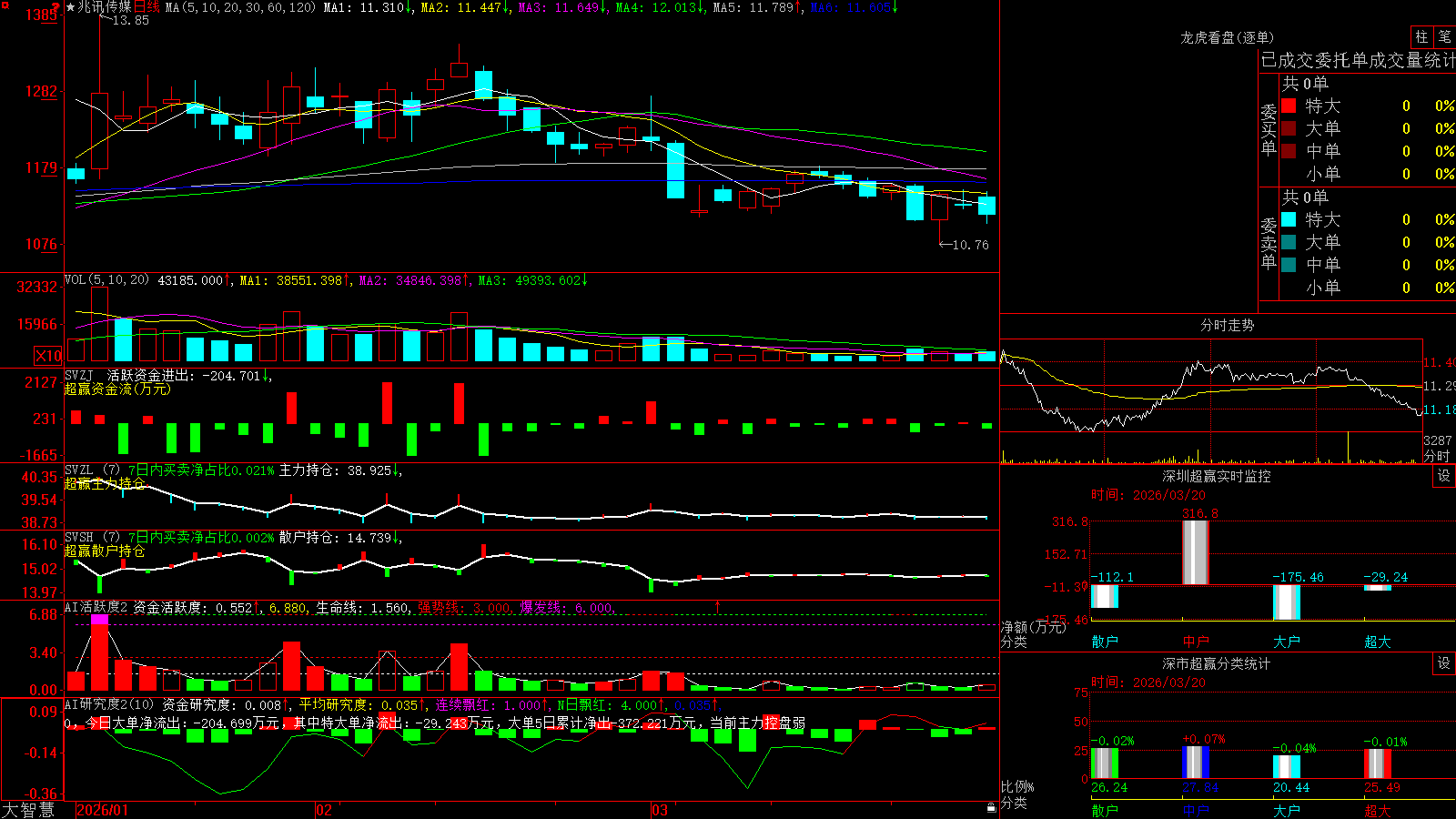Screen dimensions: 1456x819
Task: Click the lock icon on the date axis
Action: tap(992, 808)
